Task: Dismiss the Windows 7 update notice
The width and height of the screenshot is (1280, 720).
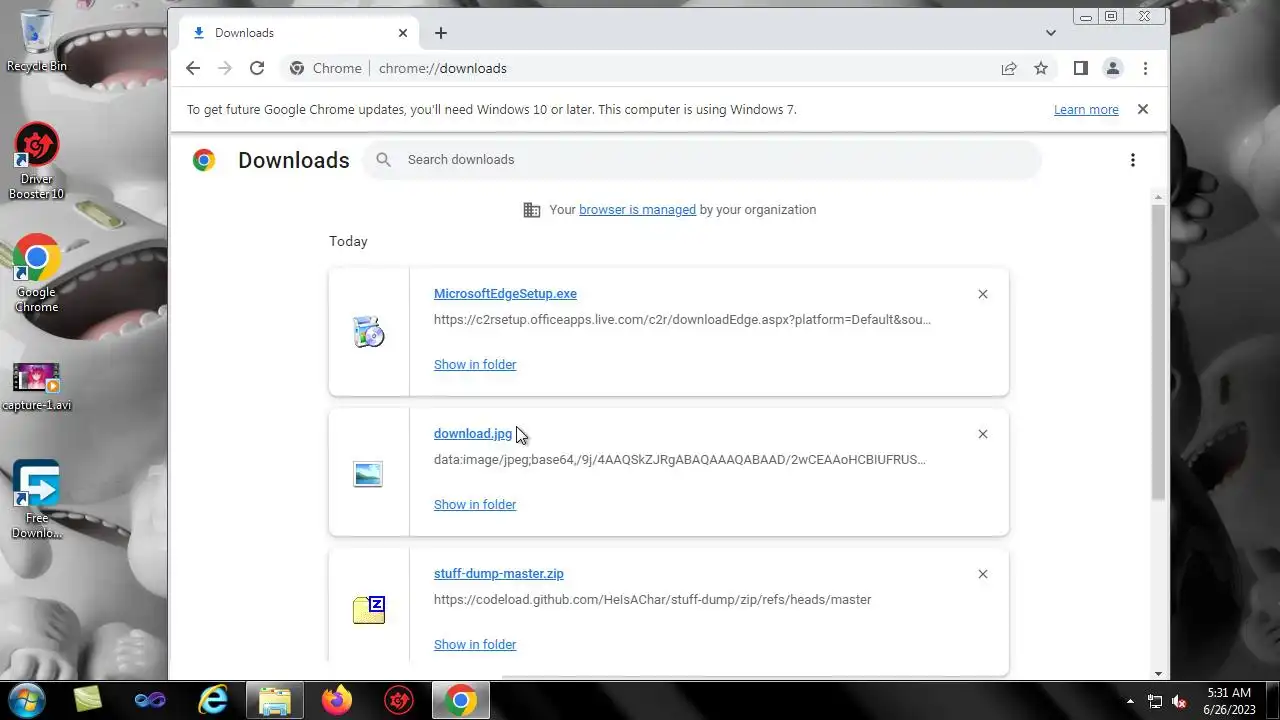Action: (x=1143, y=109)
